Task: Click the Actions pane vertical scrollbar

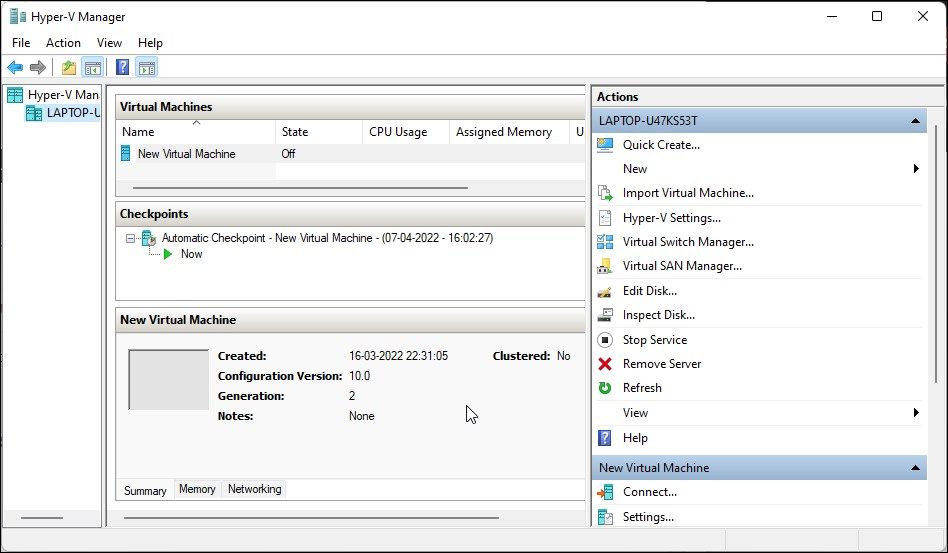Action: tap(936, 254)
